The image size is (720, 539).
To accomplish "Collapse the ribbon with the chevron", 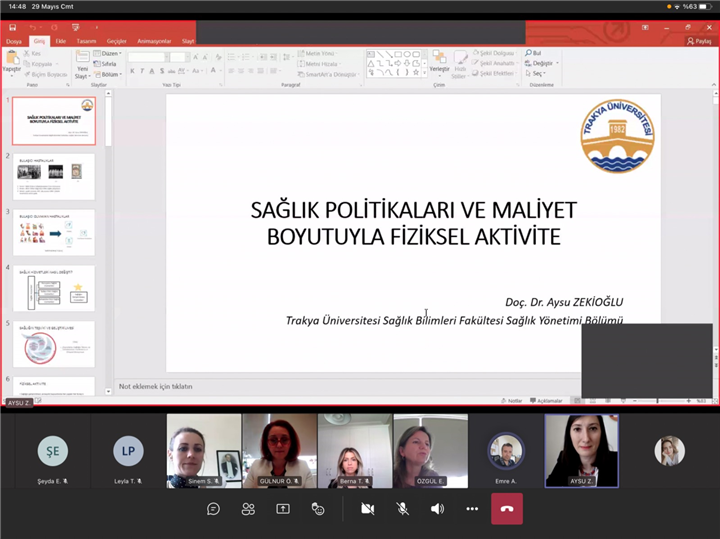I will click(x=714, y=85).
